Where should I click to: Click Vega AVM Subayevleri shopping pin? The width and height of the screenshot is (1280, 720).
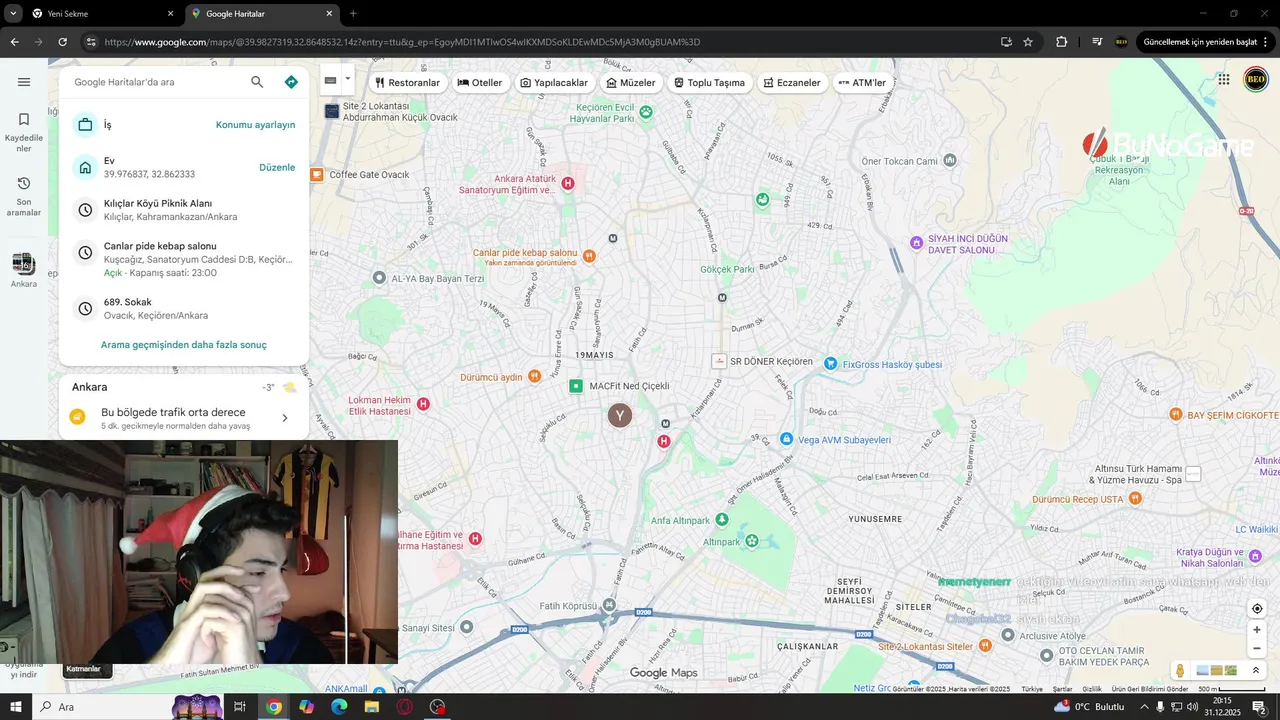(x=786, y=439)
